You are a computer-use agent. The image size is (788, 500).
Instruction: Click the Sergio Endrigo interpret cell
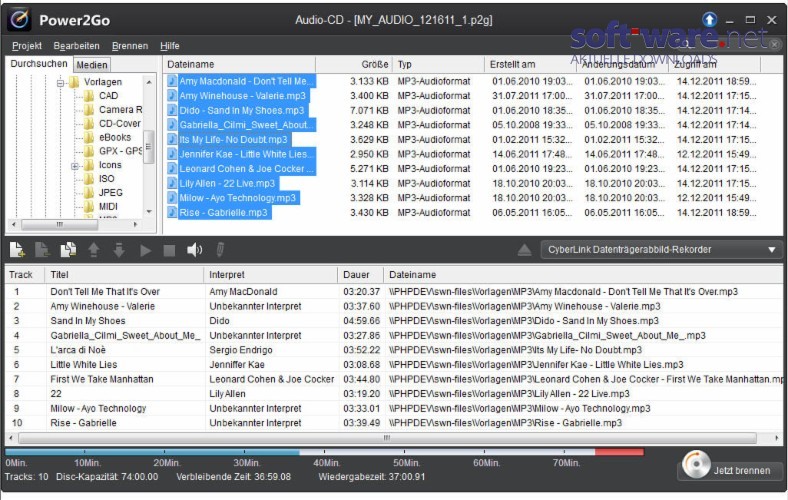click(x=241, y=350)
